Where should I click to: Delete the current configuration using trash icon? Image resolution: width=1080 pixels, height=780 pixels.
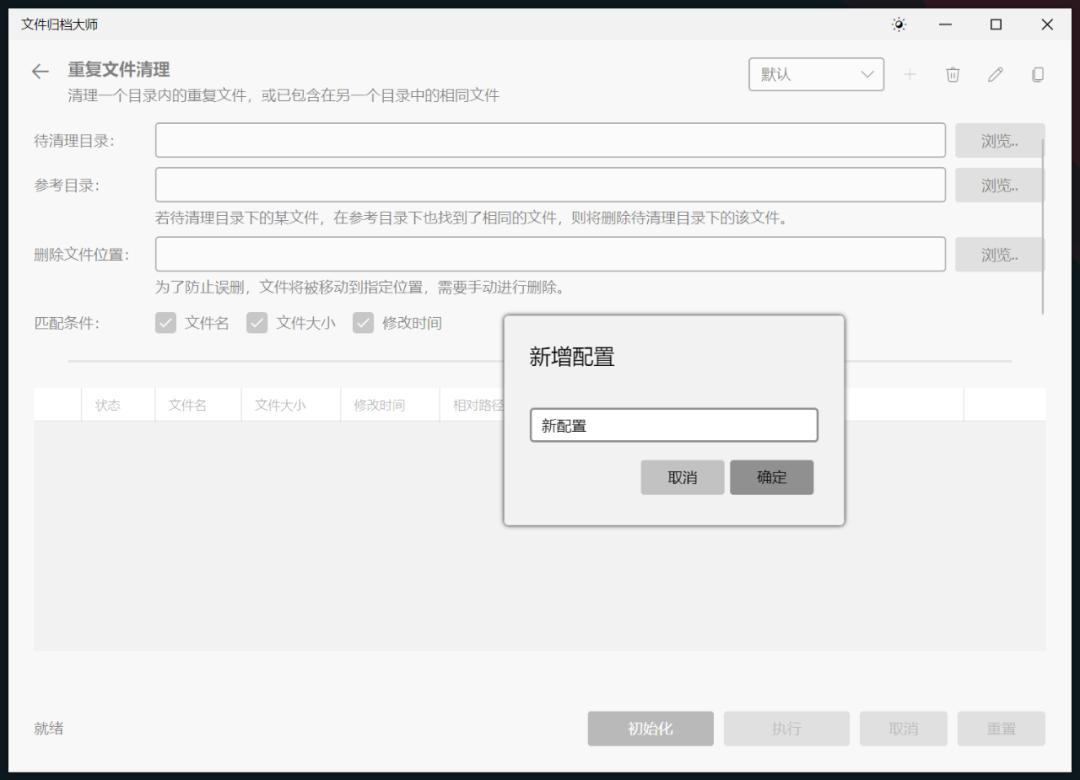click(x=952, y=74)
